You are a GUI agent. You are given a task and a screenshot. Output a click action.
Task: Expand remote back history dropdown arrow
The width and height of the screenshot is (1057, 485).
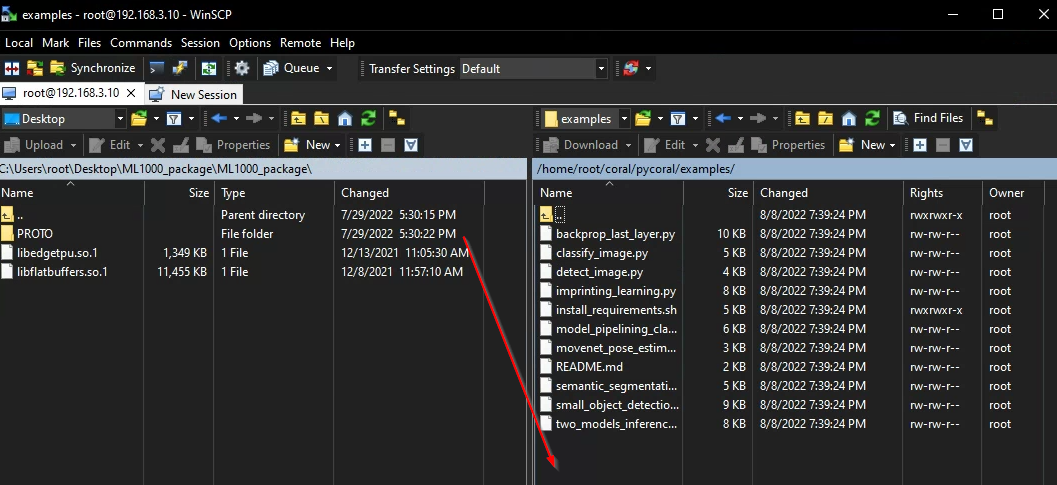pos(739,119)
